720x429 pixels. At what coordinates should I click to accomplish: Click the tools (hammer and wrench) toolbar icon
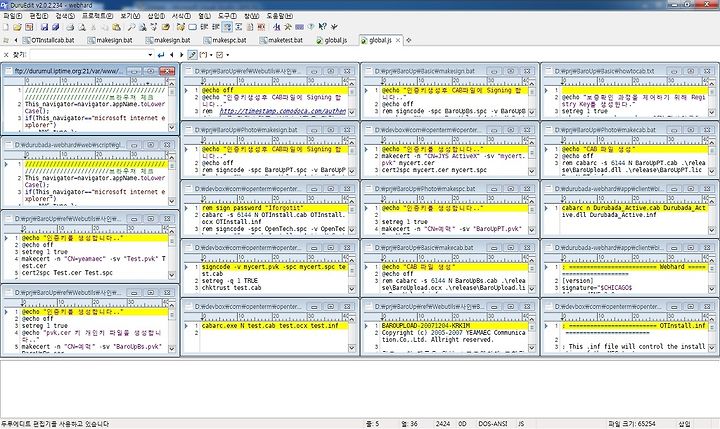288,27
